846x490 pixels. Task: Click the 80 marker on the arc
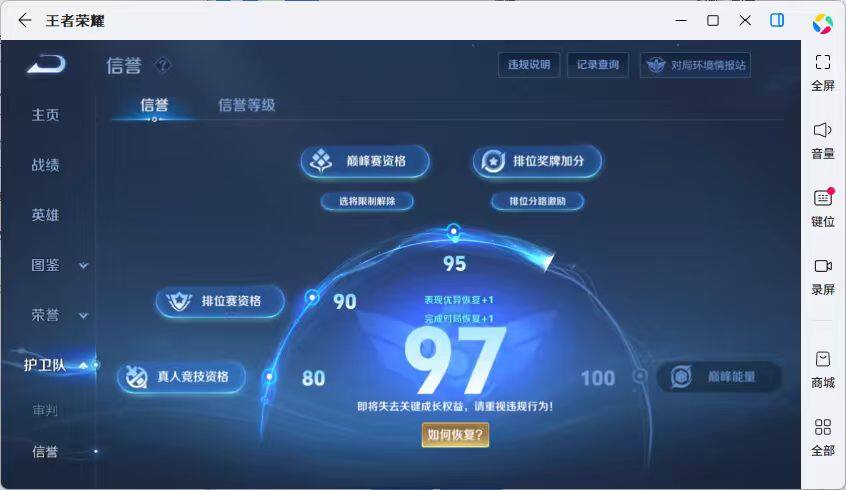(x=269, y=376)
